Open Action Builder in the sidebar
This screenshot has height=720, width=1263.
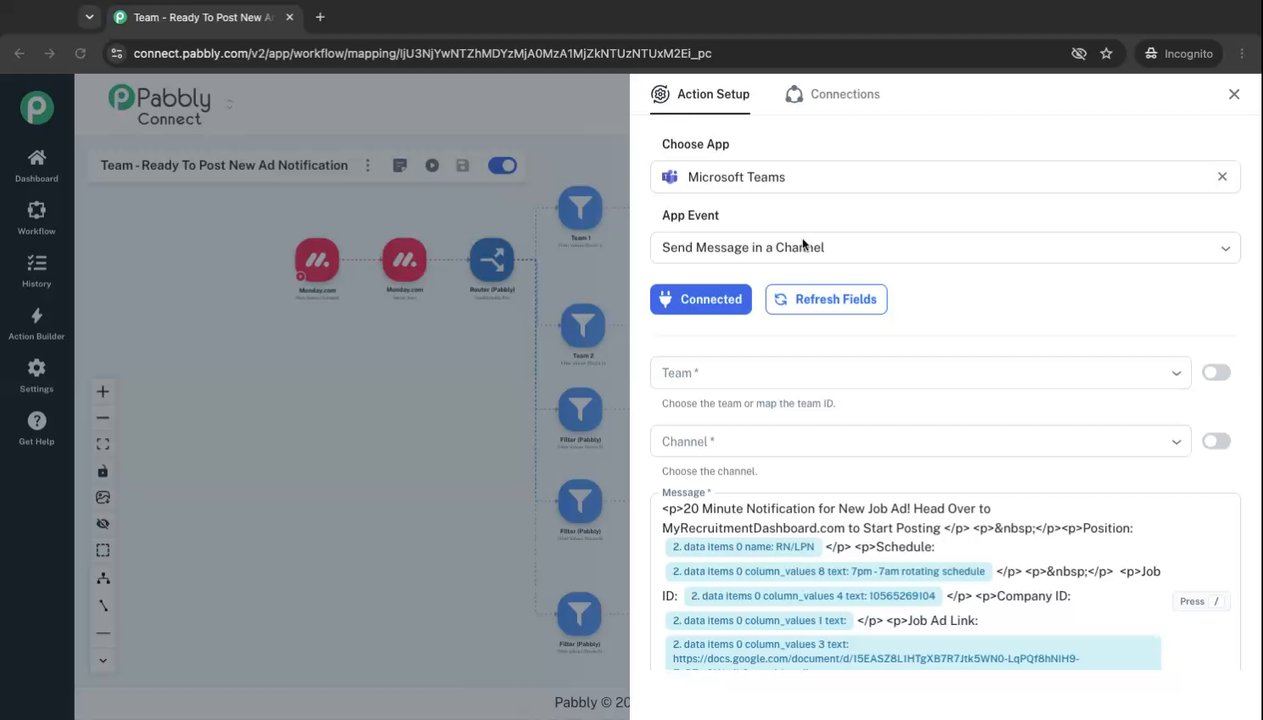(x=37, y=323)
